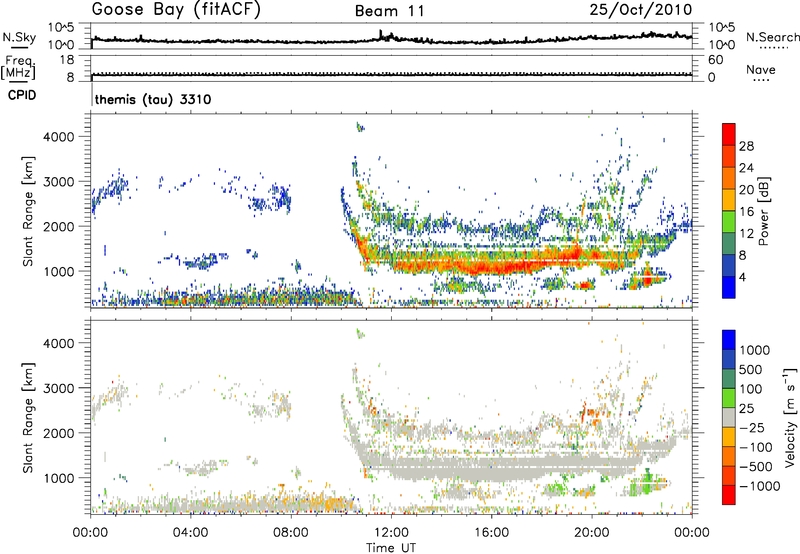The height and width of the screenshot is (554, 800).
Task: Click the sky noise trace in the top panel
Action: tap(391, 39)
